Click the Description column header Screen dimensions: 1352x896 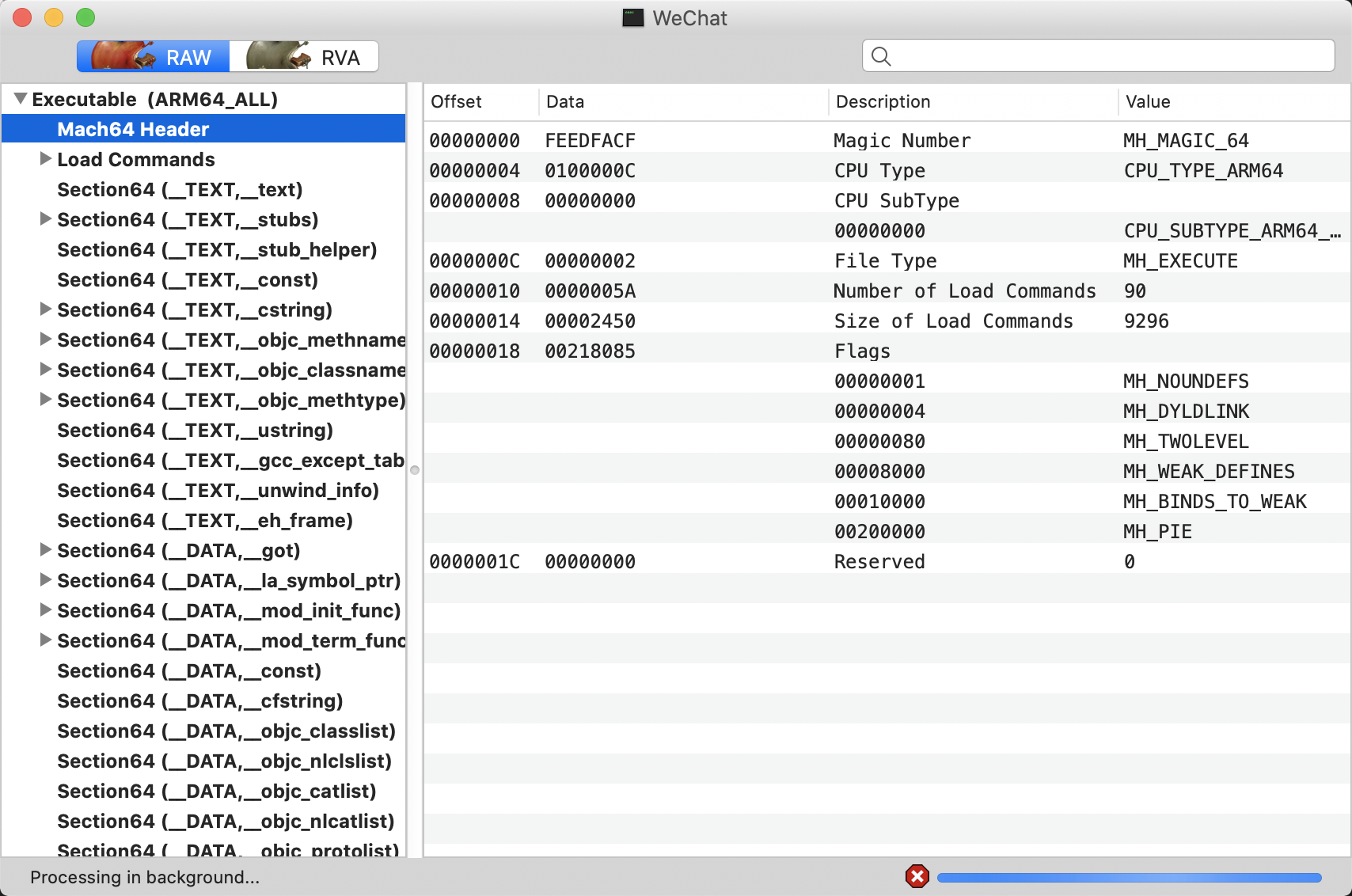[883, 102]
